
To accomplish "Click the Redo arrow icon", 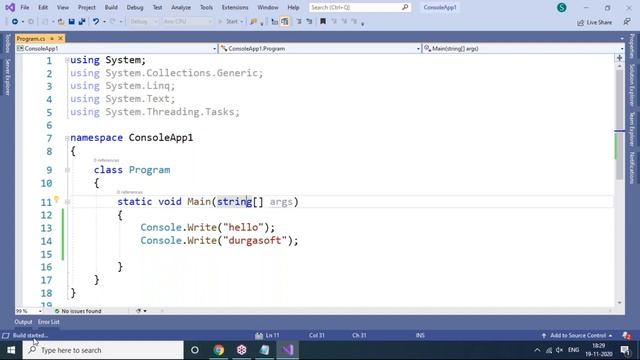I will (x=113, y=22).
